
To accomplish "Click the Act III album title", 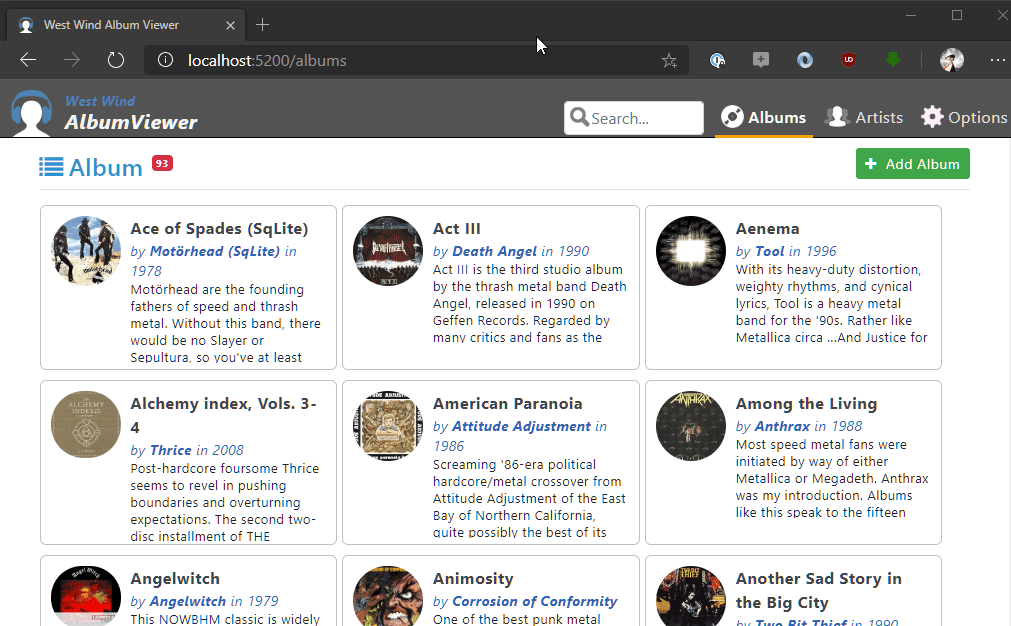I will [456, 229].
